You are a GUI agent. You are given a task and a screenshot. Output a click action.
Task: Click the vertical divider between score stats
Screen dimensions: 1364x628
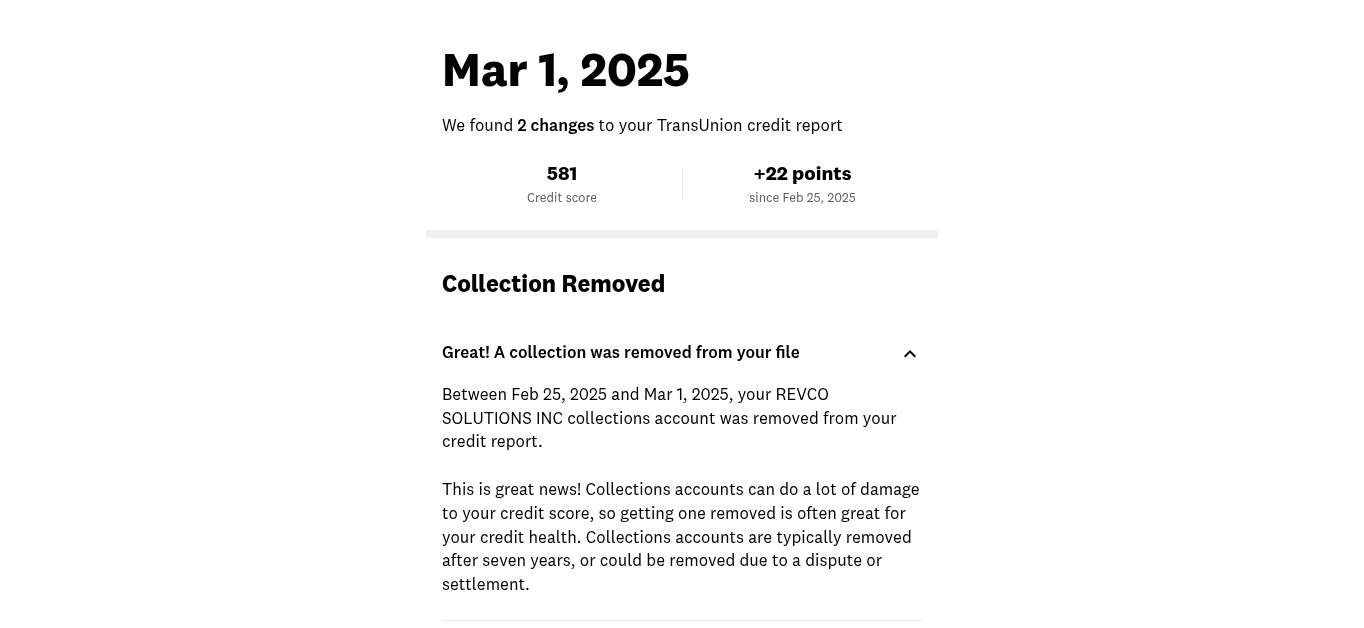pyautogui.click(x=682, y=184)
